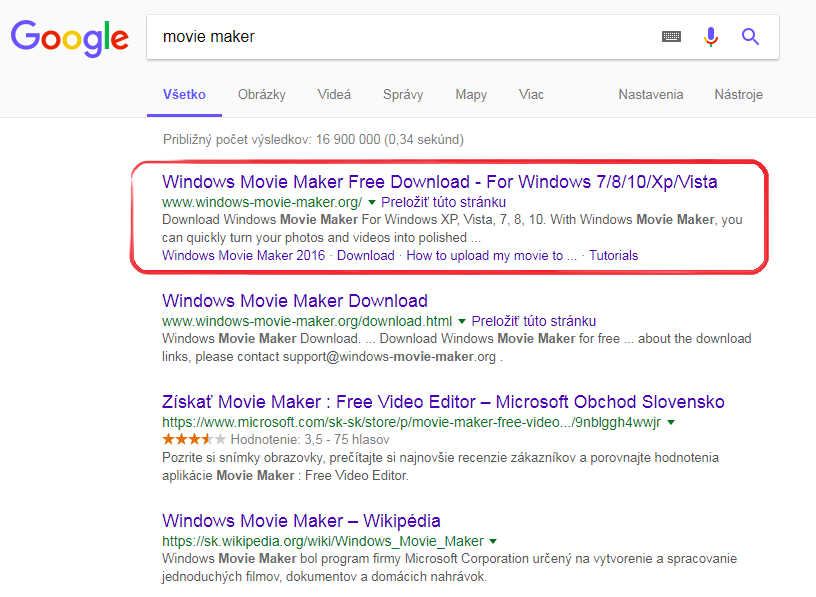Click the magnifying glass search button
The width and height of the screenshot is (816, 597).
[750, 37]
